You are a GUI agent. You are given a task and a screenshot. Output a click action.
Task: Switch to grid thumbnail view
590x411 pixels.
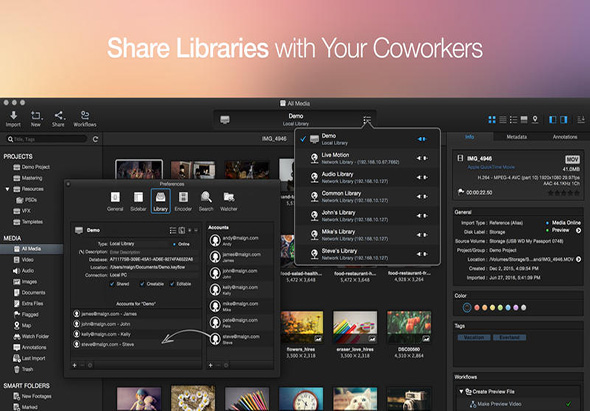tap(492, 120)
